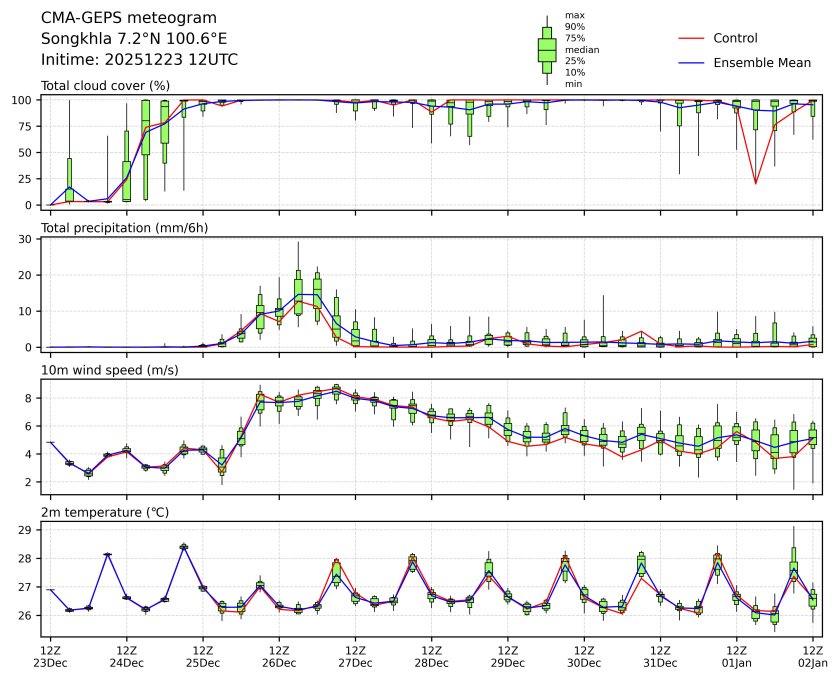Click the 12Z 02Jan x-axis label
Viewport: 839px width, 680px height.
tap(812, 656)
